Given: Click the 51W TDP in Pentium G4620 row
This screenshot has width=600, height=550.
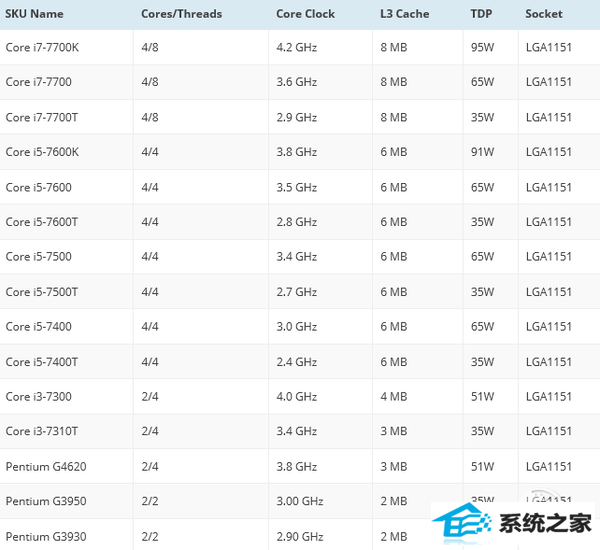Looking at the screenshot, I should pos(482,467).
